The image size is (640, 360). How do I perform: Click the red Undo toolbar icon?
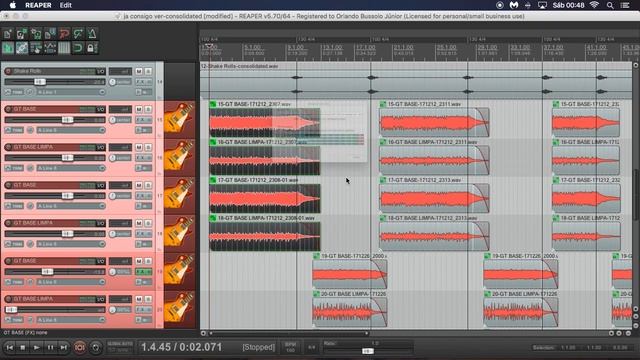pos(64,33)
